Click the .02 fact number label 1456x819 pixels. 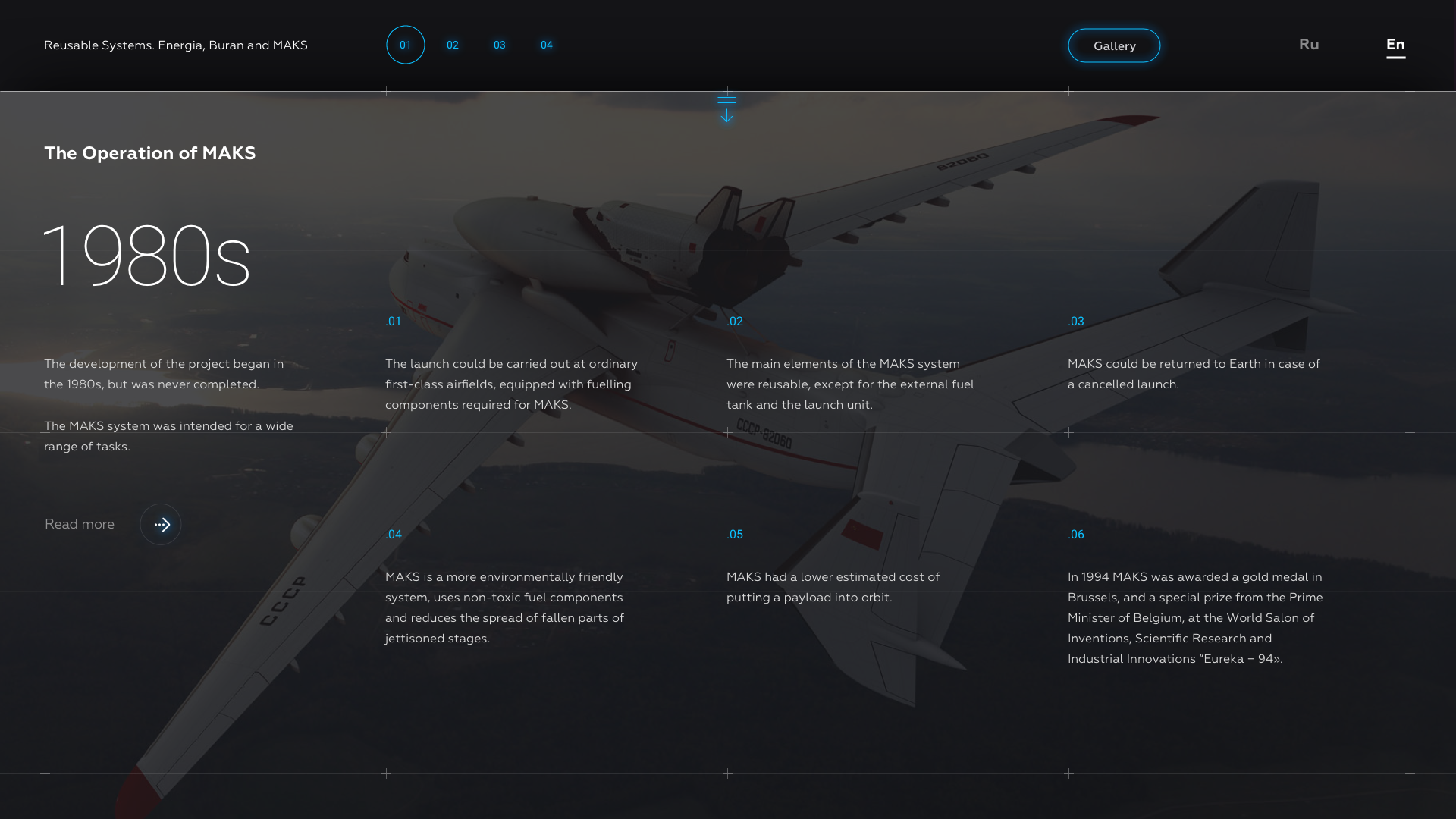click(x=735, y=322)
